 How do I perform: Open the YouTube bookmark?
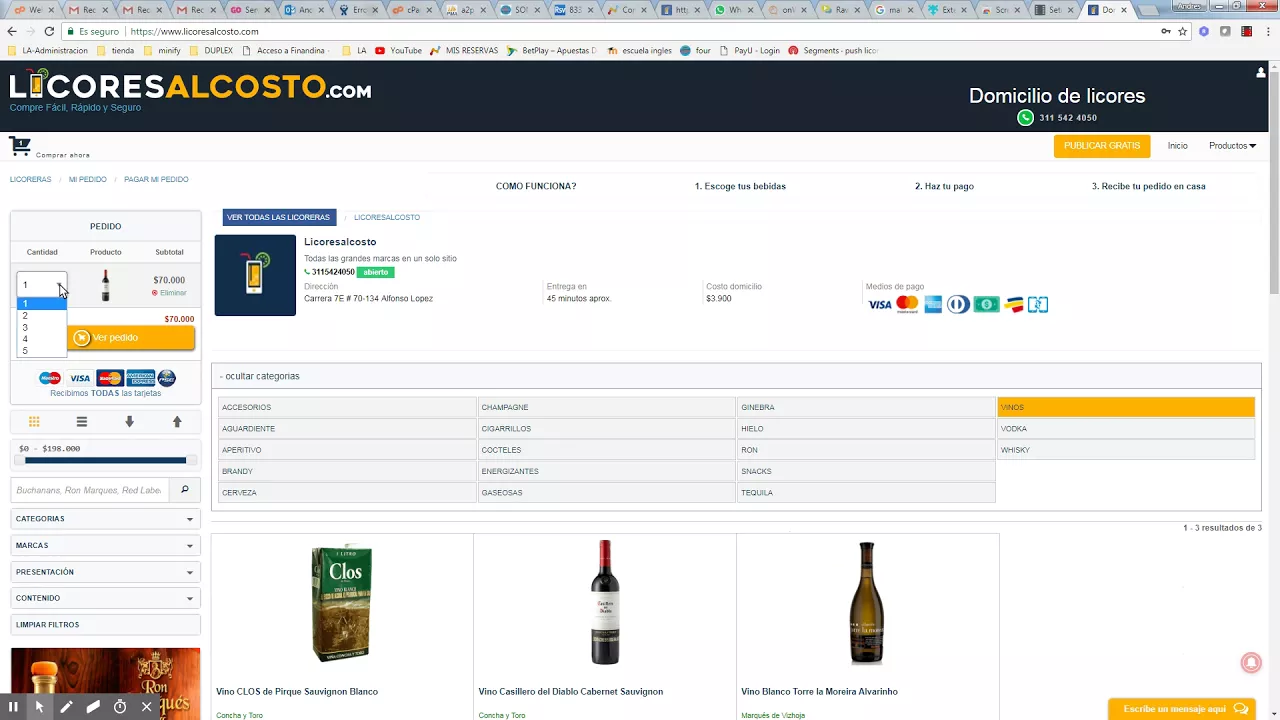point(398,50)
